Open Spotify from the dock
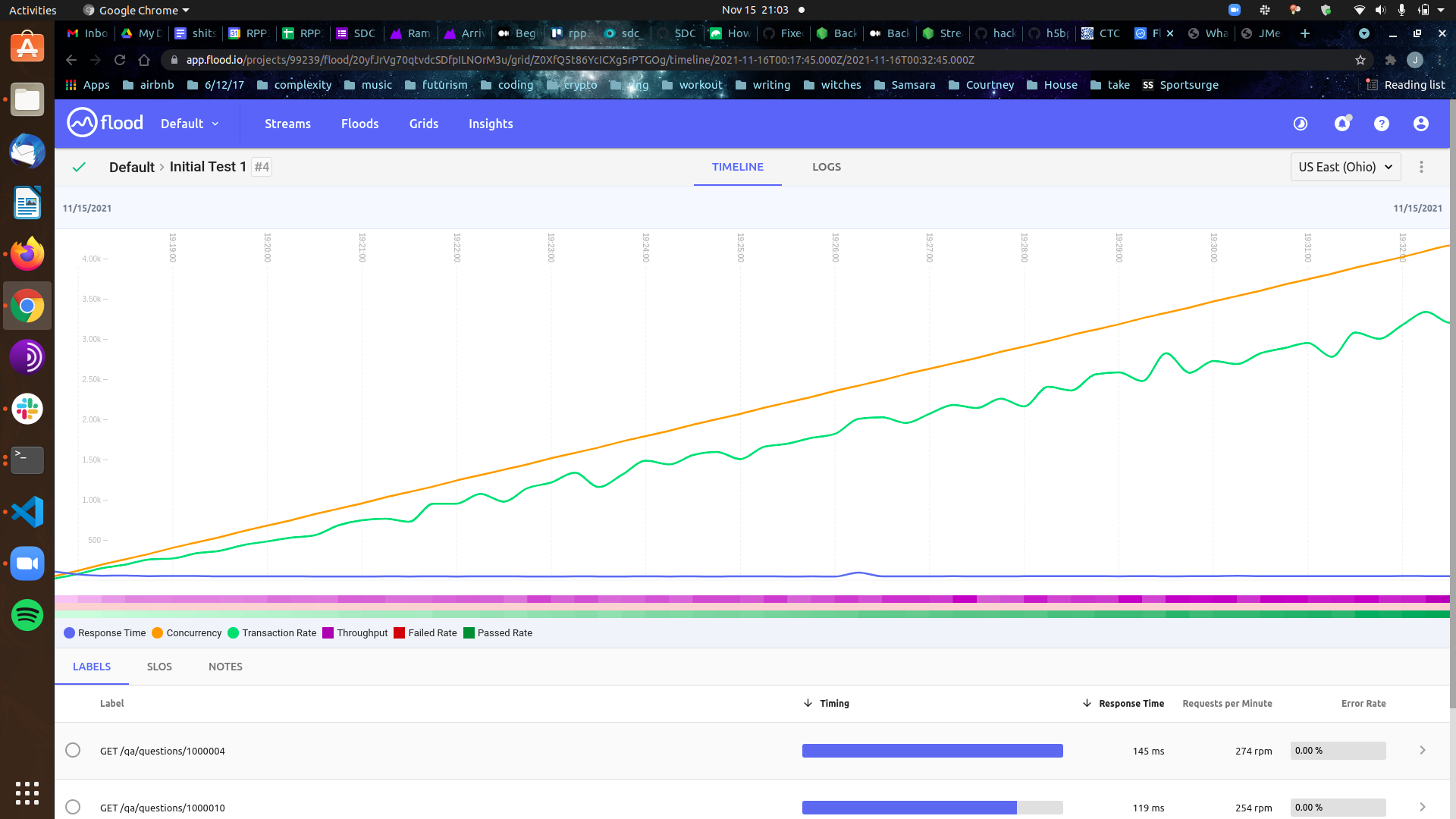This screenshot has height=819, width=1456. (27, 615)
